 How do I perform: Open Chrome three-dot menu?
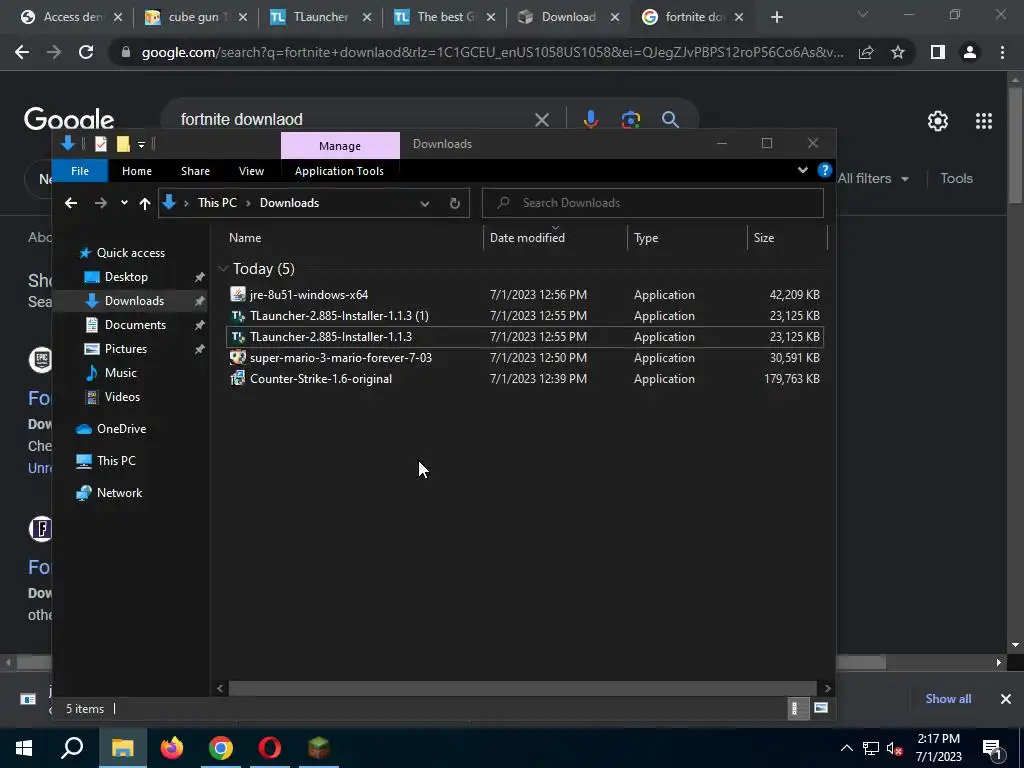[1002, 52]
